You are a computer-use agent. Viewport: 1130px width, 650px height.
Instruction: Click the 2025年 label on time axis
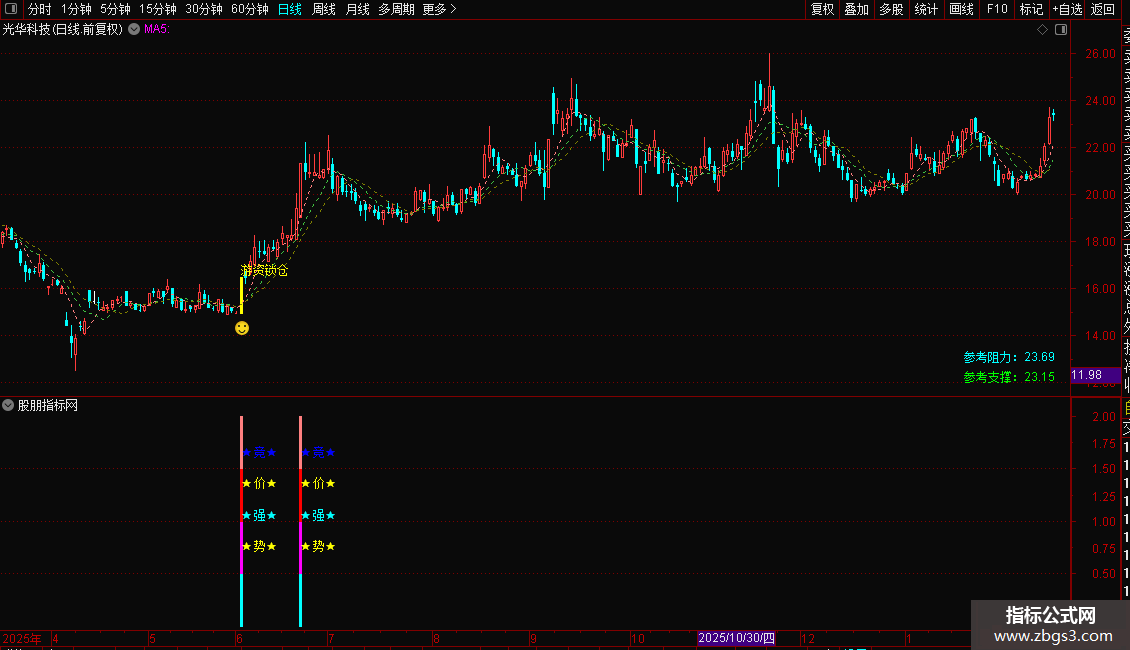pos(22,638)
